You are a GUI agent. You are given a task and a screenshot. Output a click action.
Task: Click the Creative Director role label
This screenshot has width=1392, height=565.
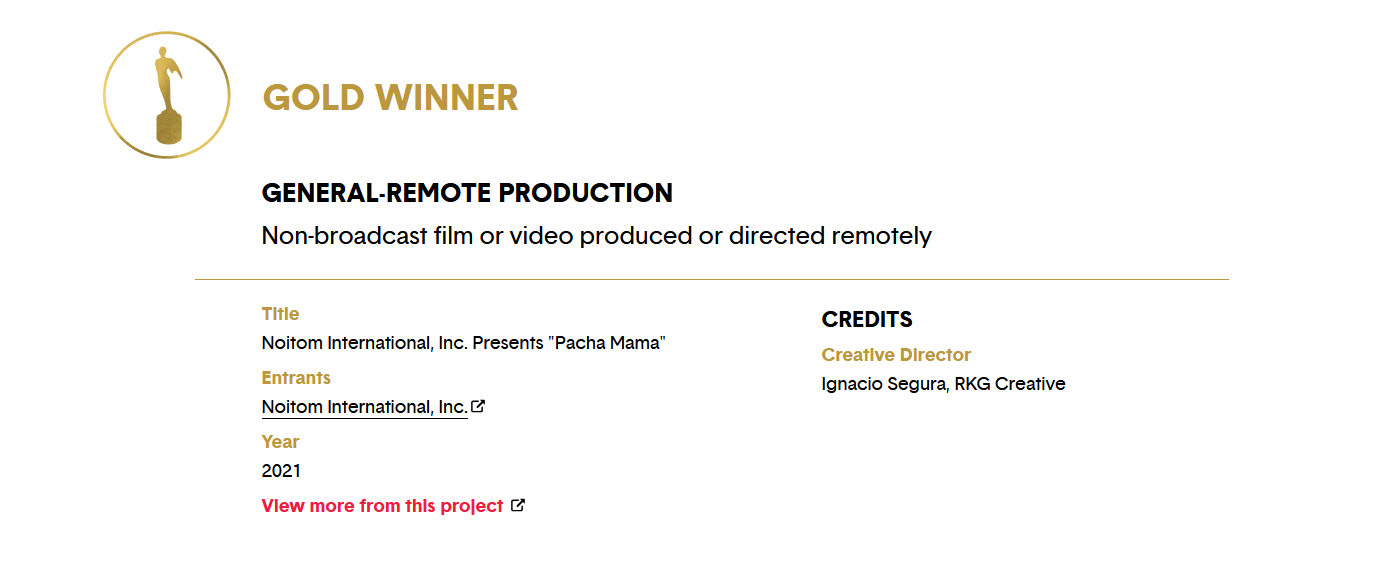[x=896, y=355]
